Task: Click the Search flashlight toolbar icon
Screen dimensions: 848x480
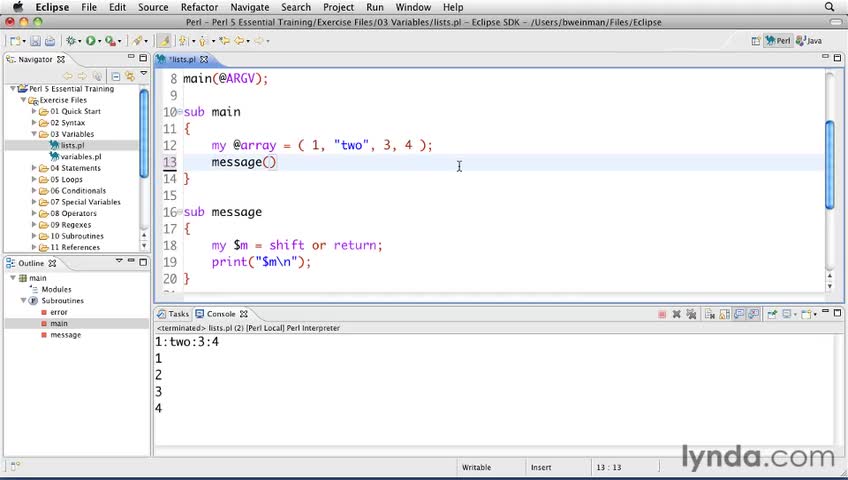Action: (137, 41)
